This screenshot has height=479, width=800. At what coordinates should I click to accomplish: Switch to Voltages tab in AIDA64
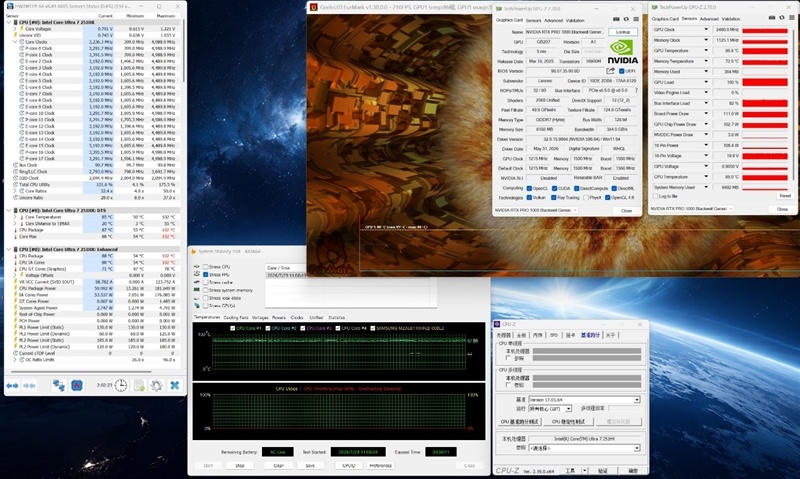tap(260, 317)
